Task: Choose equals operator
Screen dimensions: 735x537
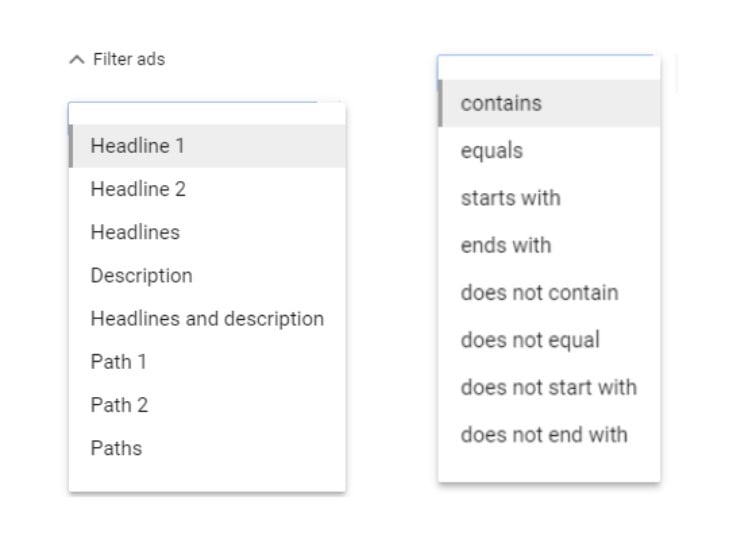Action: click(549, 150)
